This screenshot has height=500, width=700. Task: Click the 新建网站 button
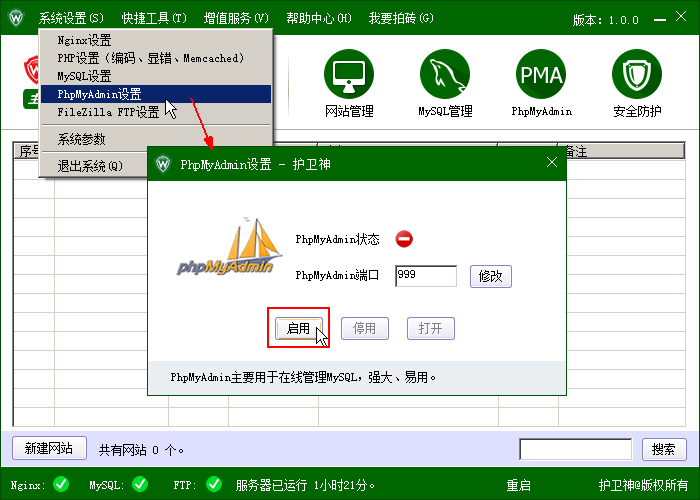click(x=49, y=448)
